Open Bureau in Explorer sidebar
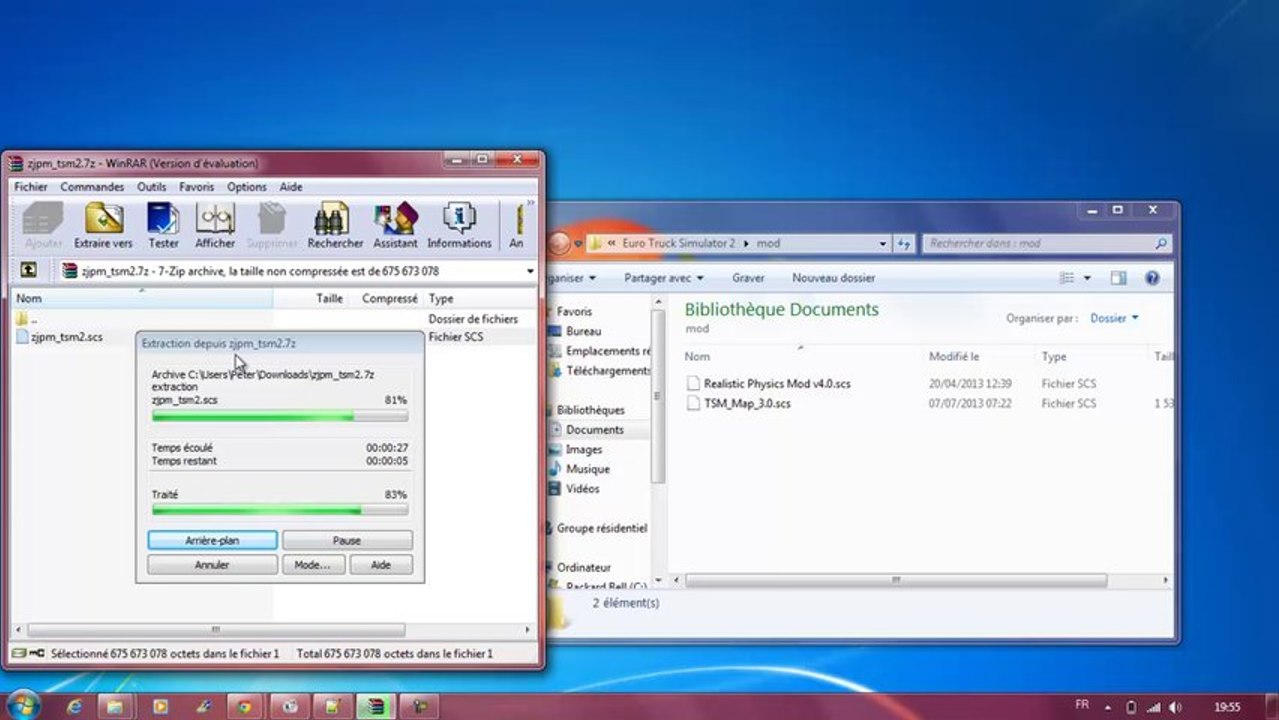Viewport: 1279px width, 720px height. pyautogui.click(x=583, y=331)
